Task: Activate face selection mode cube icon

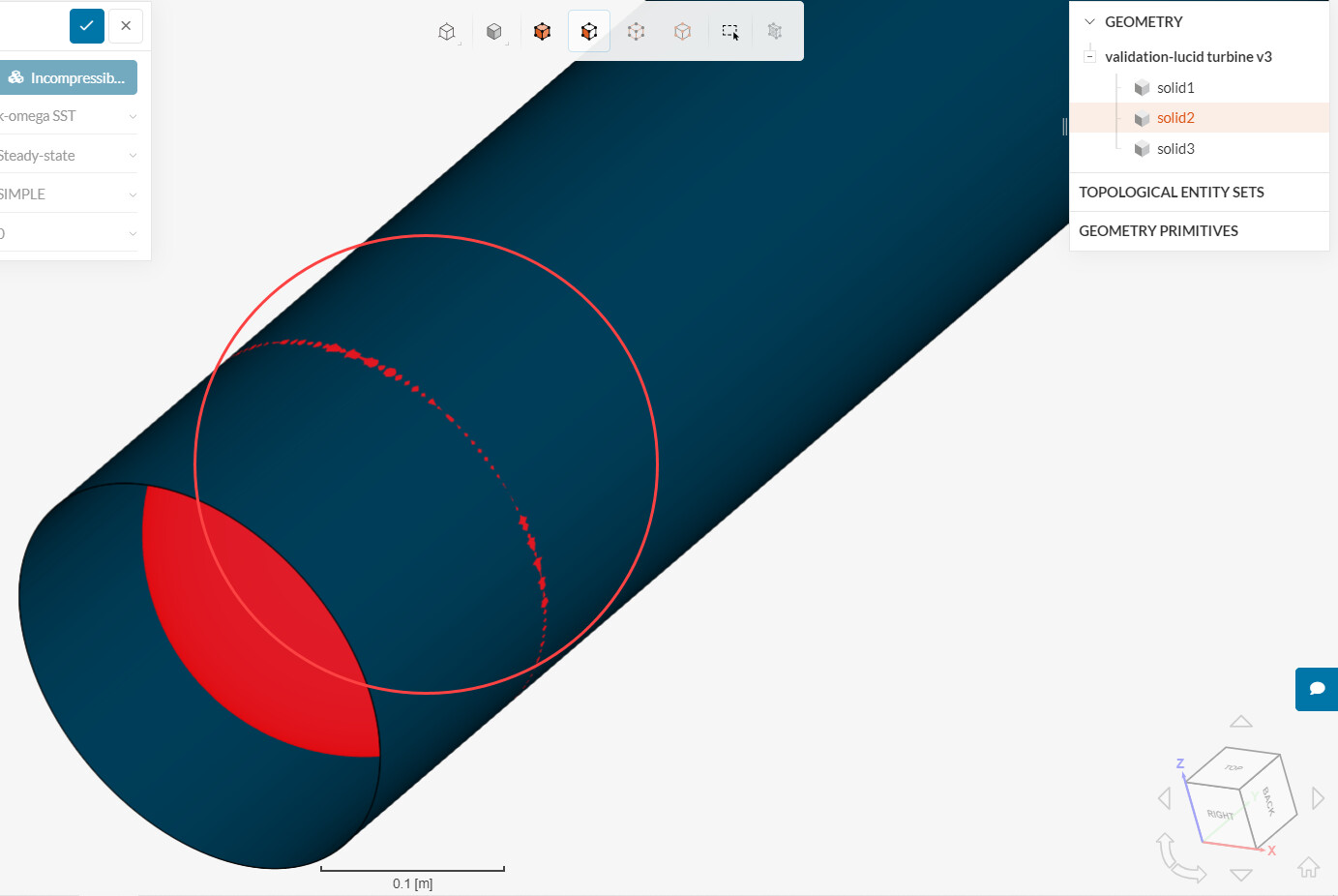Action: click(589, 32)
